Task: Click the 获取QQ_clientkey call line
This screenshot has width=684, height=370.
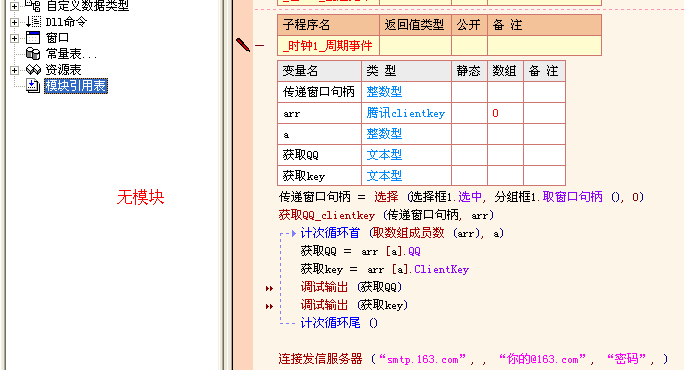Action: [x=386, y=215]
